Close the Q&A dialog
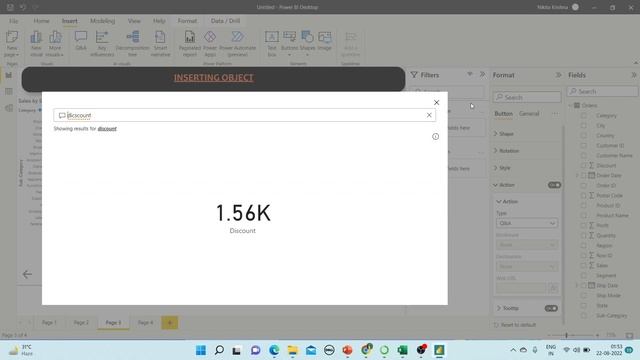This screenshot has height=360, width=640. (x=436, y=102)
